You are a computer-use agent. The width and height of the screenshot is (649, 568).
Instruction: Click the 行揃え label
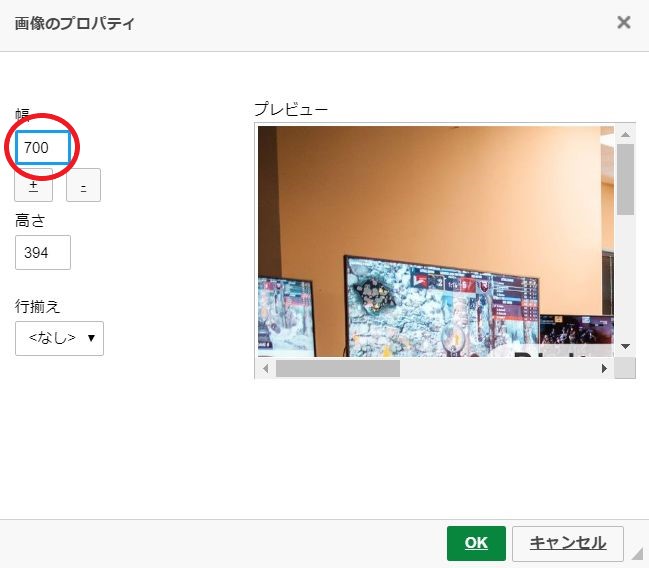(x=38, y=306)
